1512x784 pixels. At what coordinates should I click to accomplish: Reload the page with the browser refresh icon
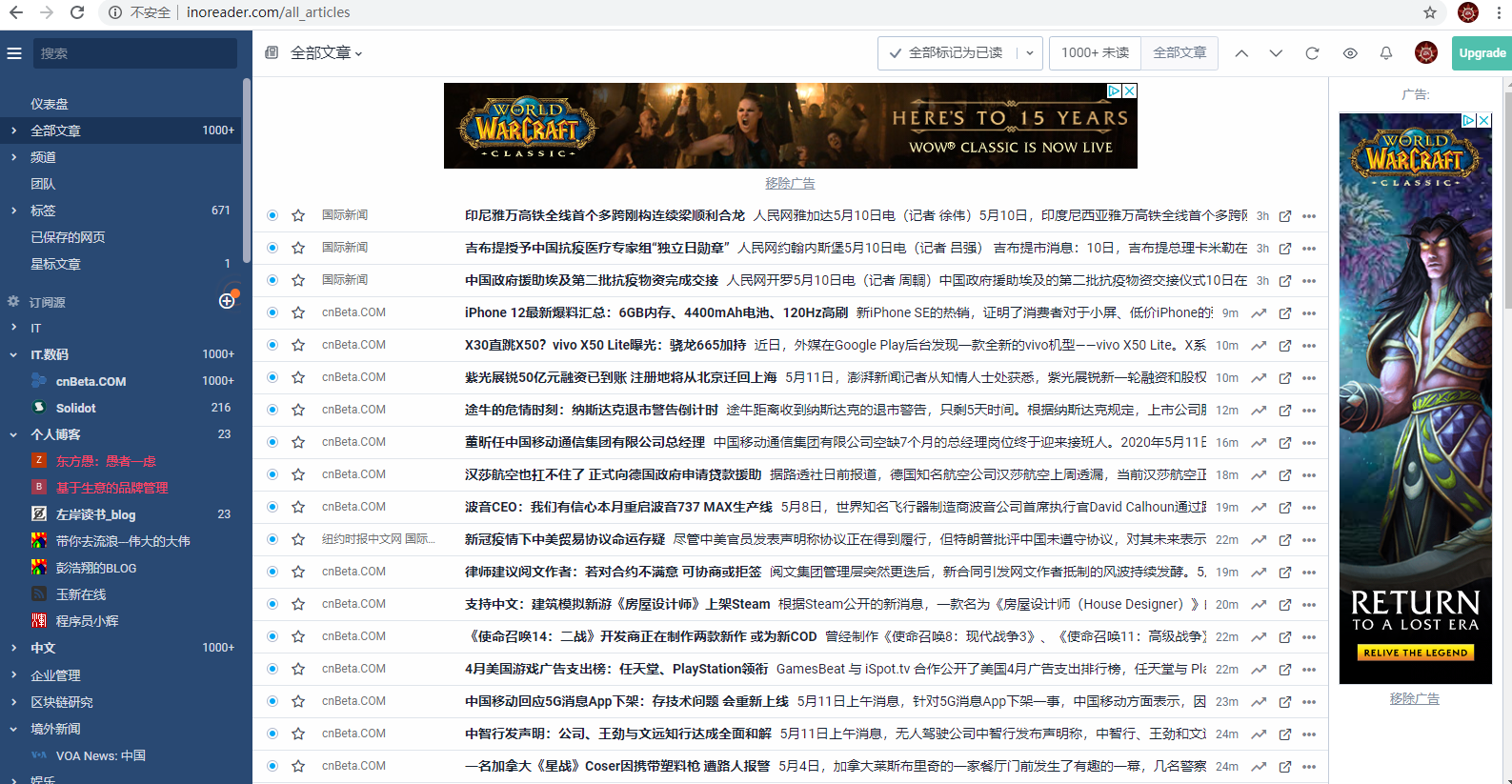click(x=77, y=12)
